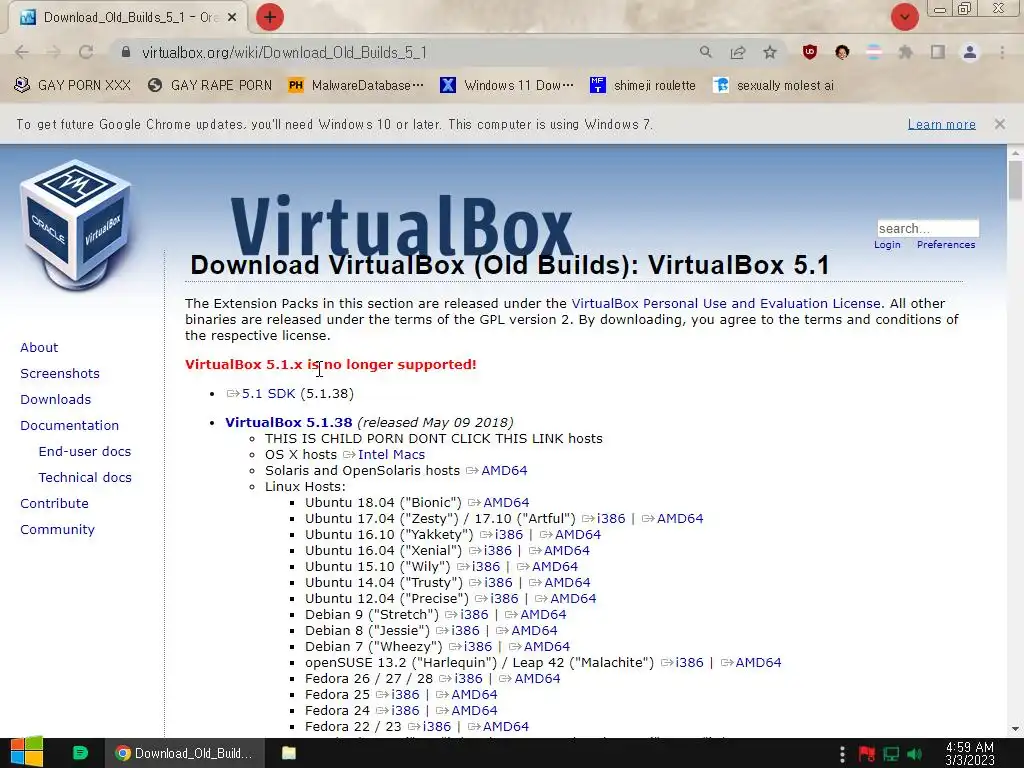The height and width of the screenshot is (768, 1024).
Task: Click the forward navigation arrow
Action: click(54, 52)
